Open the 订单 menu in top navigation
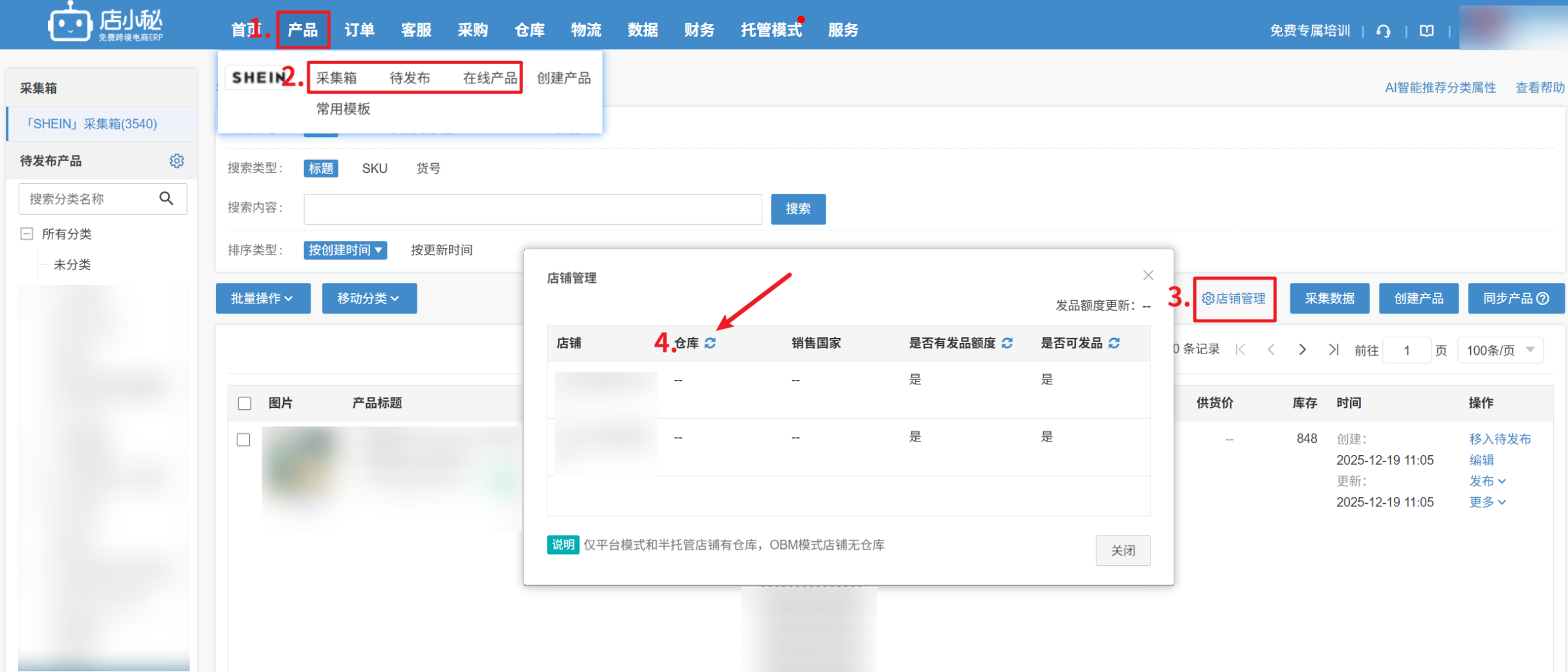Screen dimensions: 1568x672 point(359,30)
